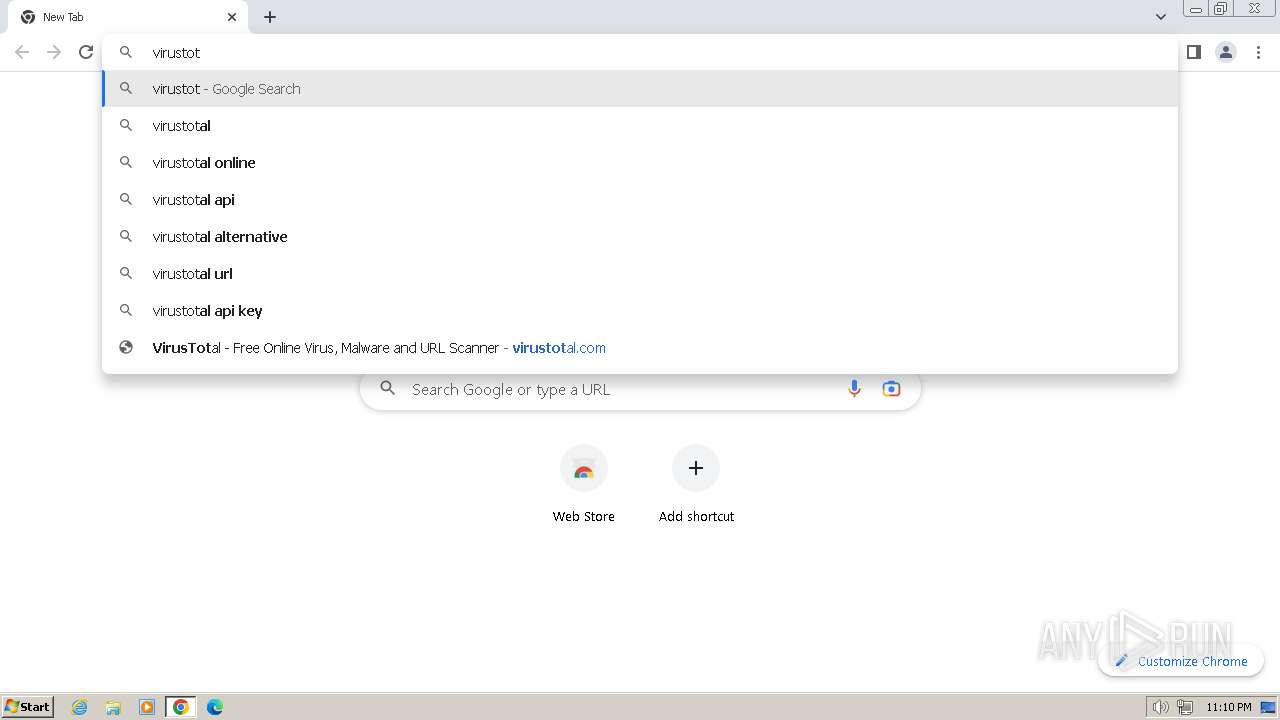Viewport: 1280px width, 720px height.
Task: Open Google Lens image search icon
Action: [x=891, y=389]
